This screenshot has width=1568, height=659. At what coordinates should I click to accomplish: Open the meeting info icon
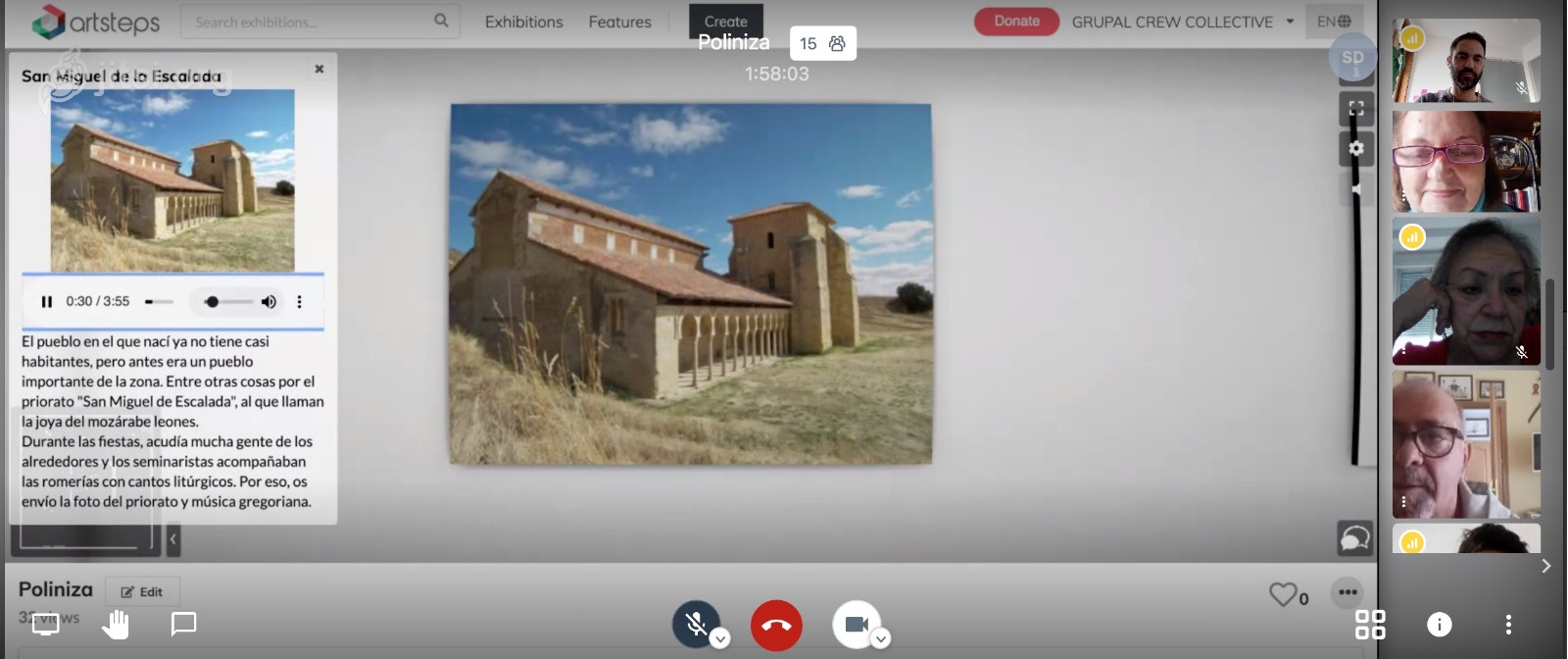click(1439, 625)
